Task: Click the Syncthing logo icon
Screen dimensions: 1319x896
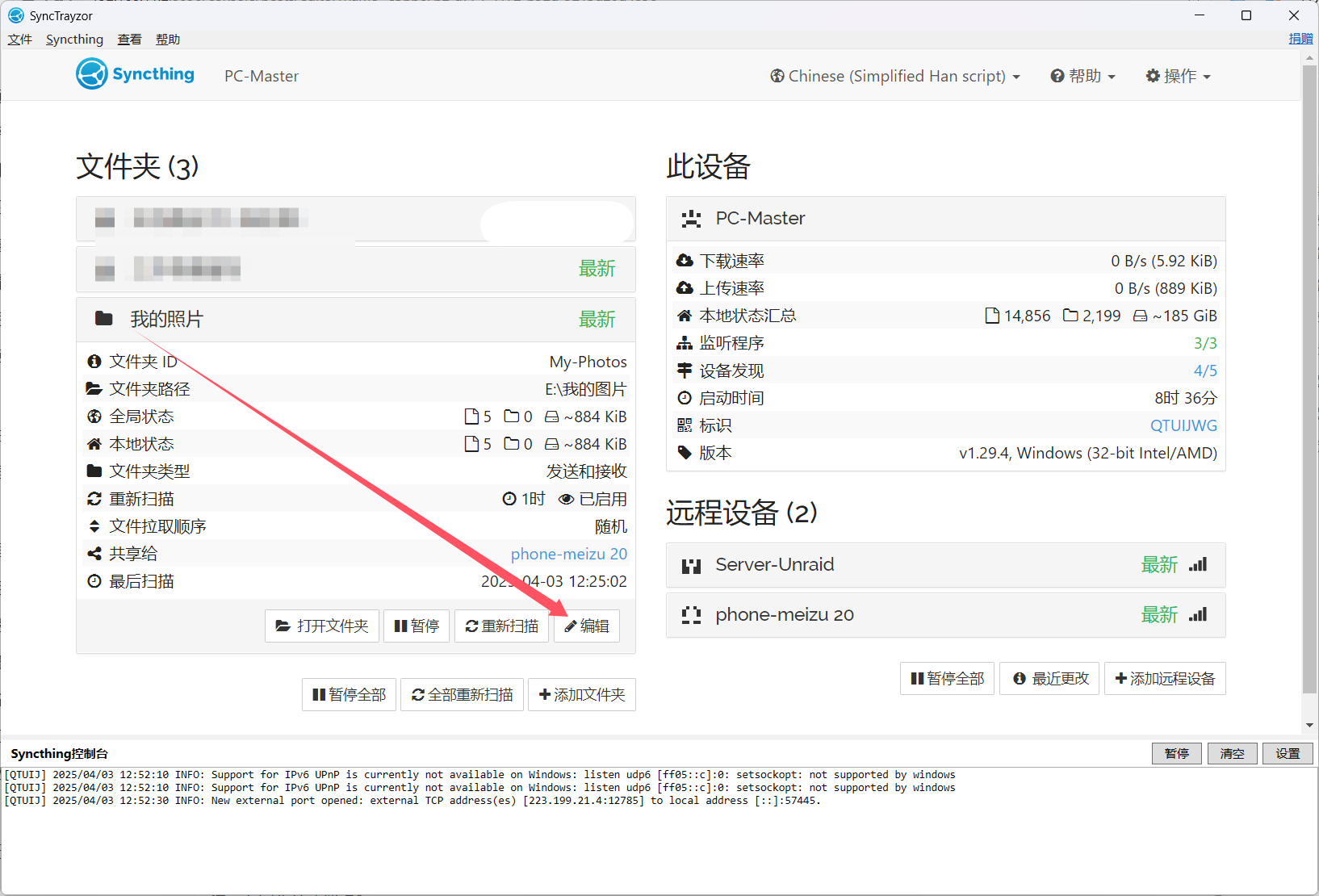Action: pos(92,74)
